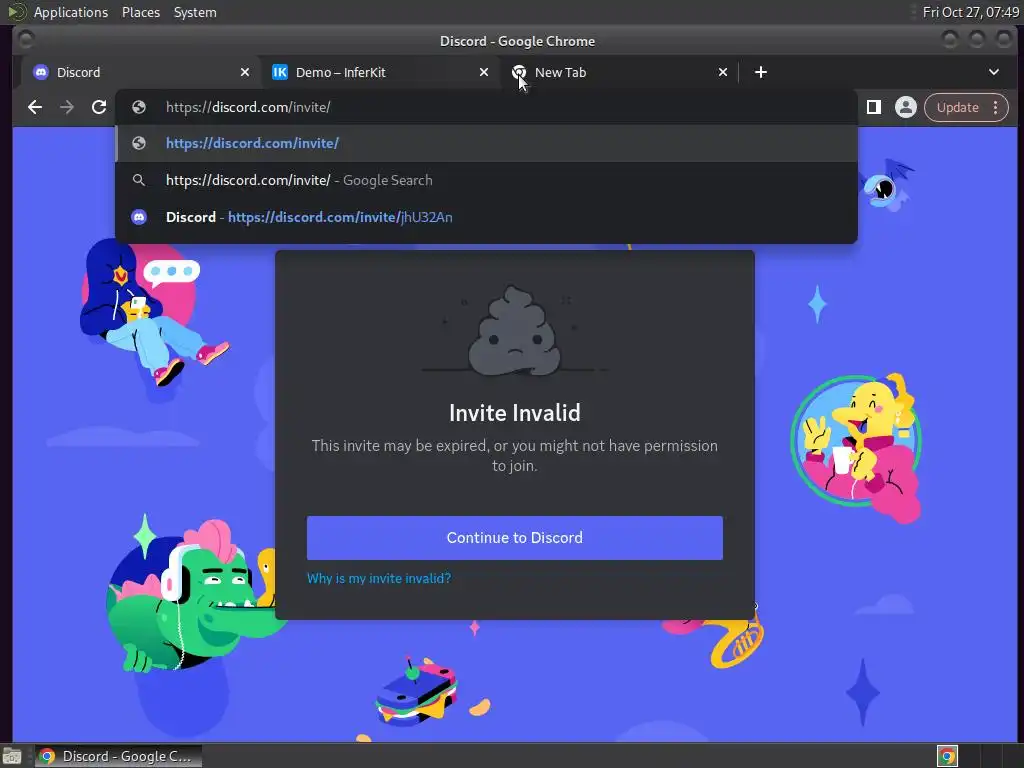Open the side panel icon

[x=874, y=107]
